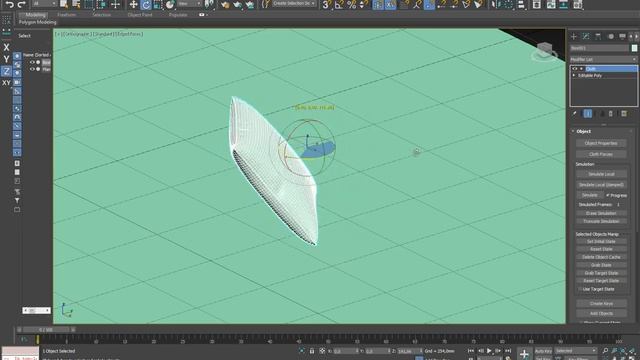Toggle Use Target State checkbox
The image size is (640, 360).
580,289
